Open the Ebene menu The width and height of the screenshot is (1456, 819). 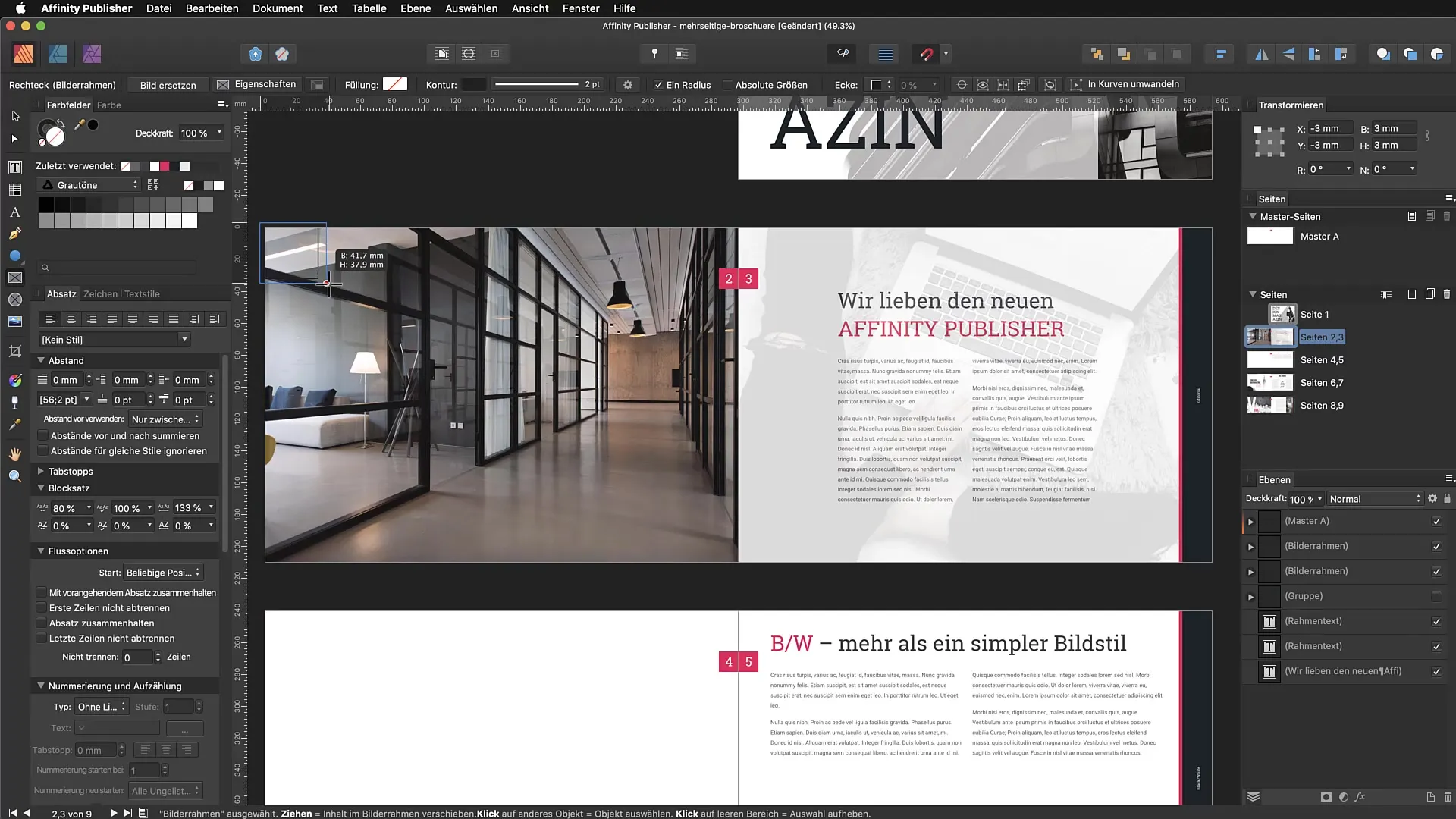(416, 8)
